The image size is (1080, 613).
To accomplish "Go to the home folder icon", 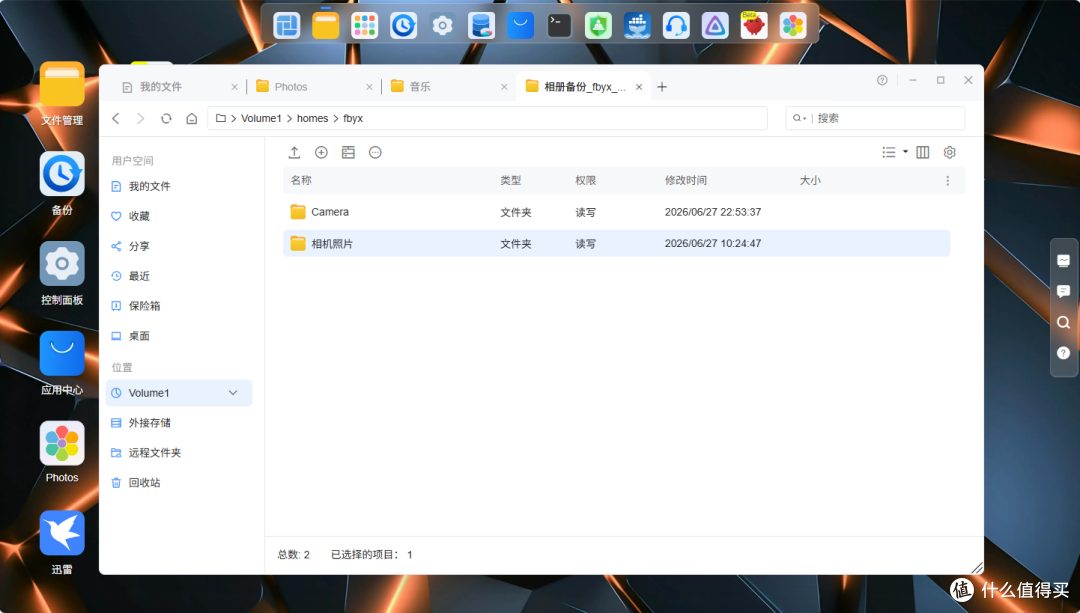I will point(191,118).
